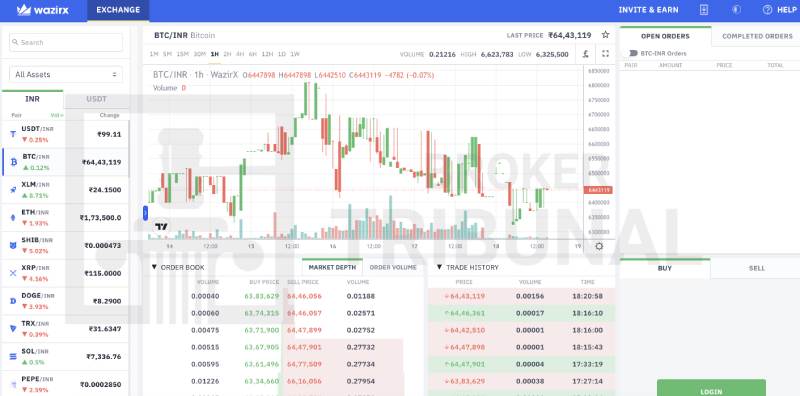This screenshot has height=396, width=800.
Task: Select the Order Volume tab
Action: click(393, 267)
